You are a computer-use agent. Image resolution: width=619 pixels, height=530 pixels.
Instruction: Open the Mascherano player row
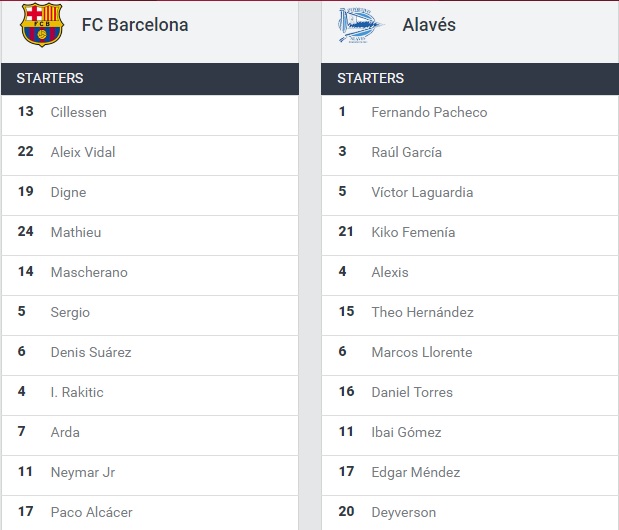89,272
